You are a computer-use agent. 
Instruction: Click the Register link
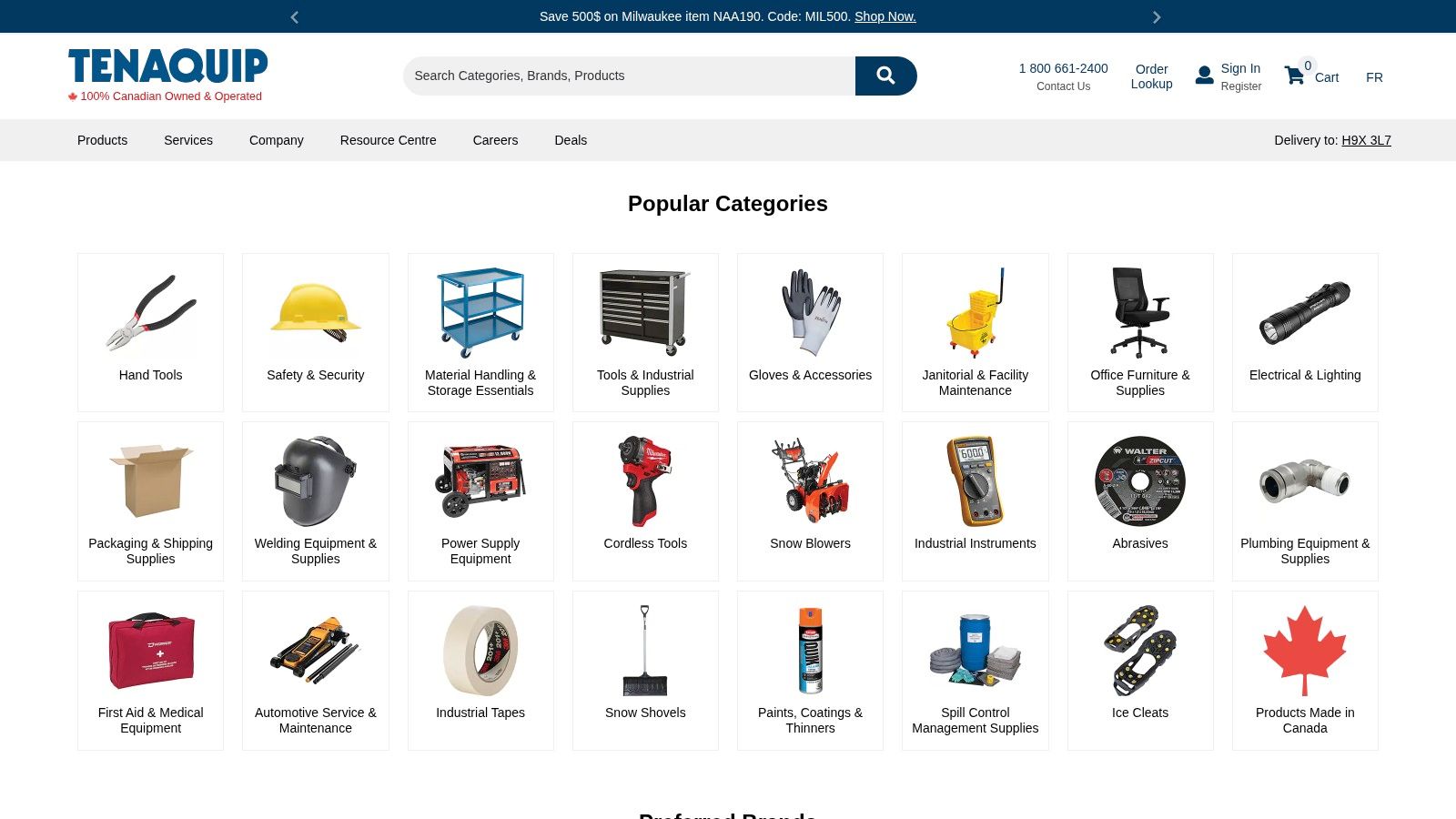tap(1241, 86)
